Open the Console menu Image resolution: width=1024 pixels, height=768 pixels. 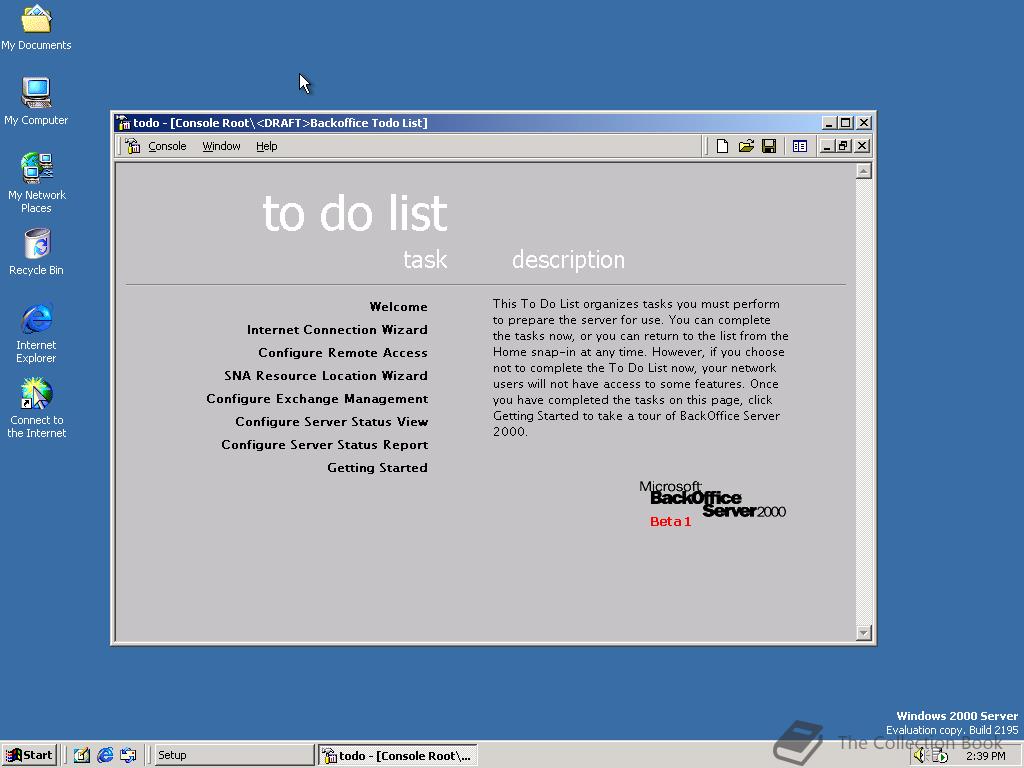[167, 146]
